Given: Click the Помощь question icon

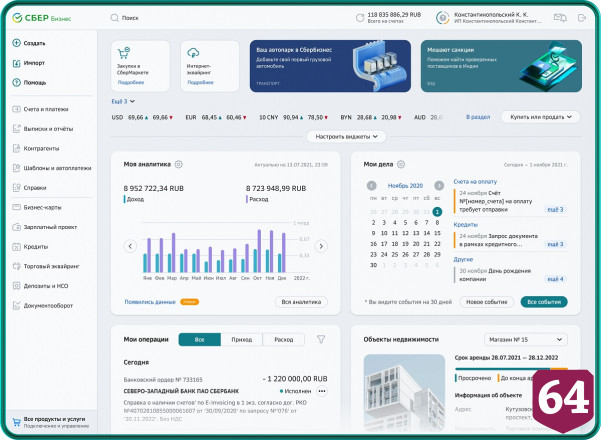Looking at the screenshot, I should (x=16, y=82).
